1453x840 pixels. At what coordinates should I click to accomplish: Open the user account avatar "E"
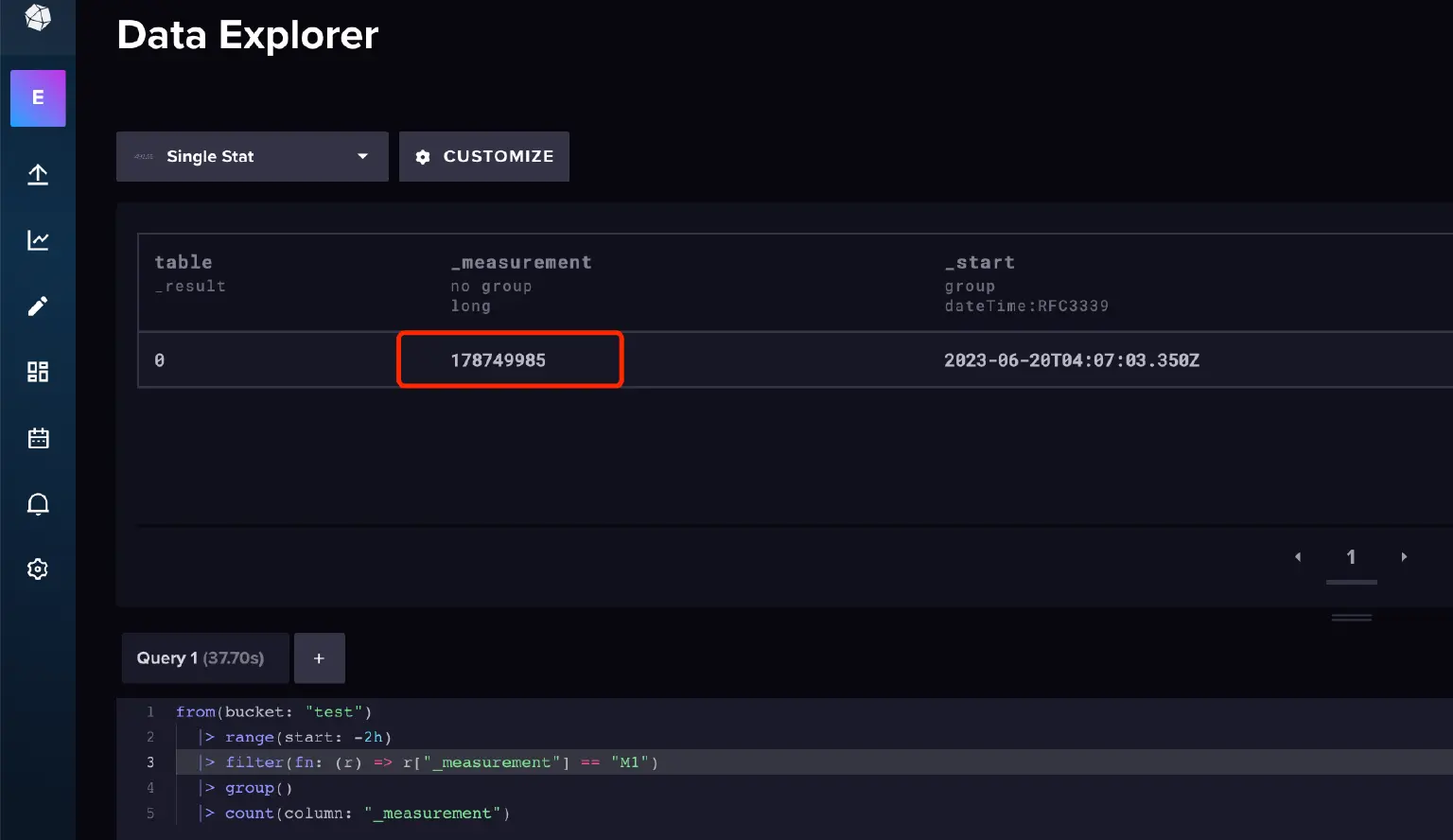click(38, 98)
